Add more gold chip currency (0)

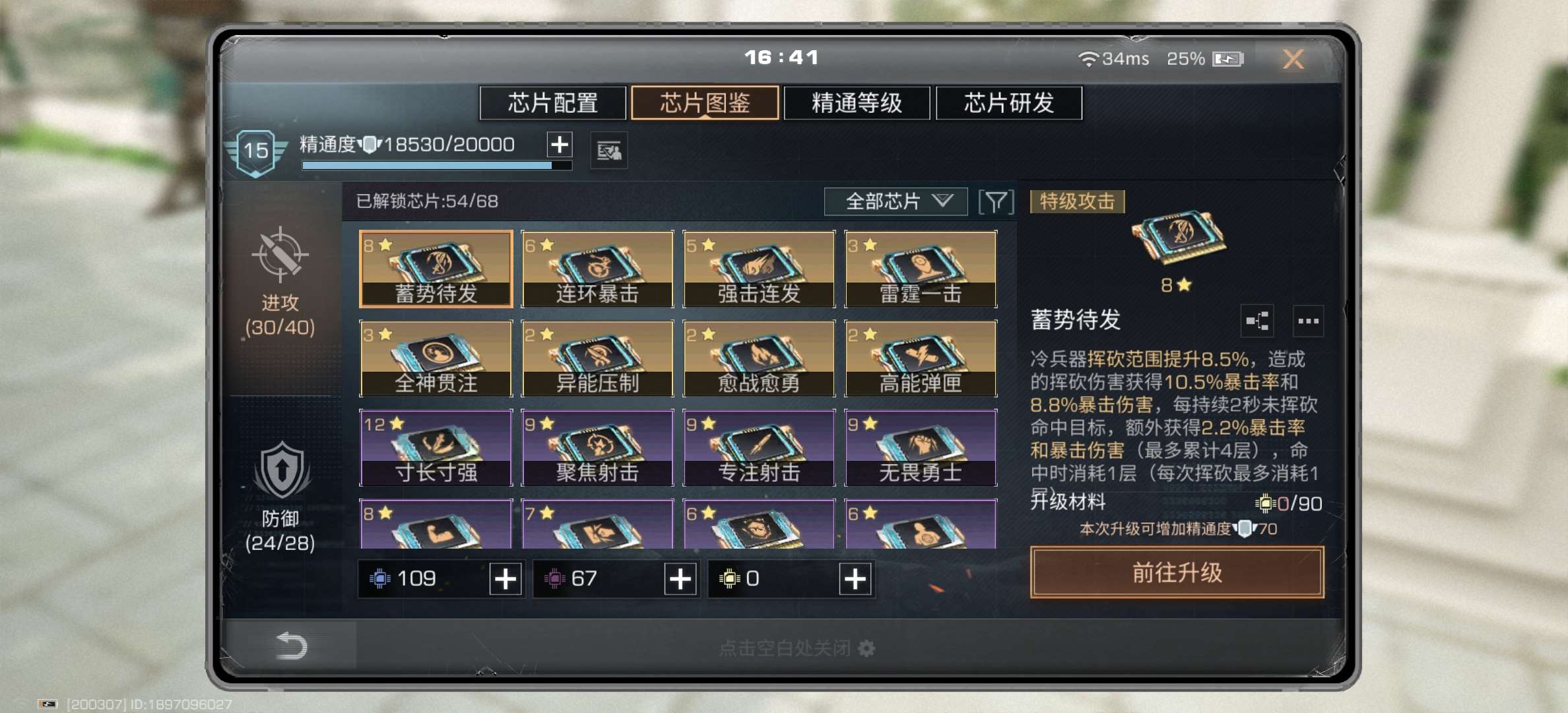point(855,579)
